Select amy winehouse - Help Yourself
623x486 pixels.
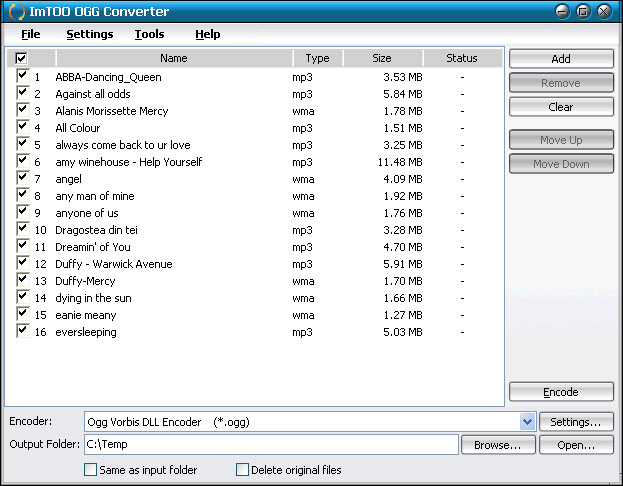[x=129, y=162]
